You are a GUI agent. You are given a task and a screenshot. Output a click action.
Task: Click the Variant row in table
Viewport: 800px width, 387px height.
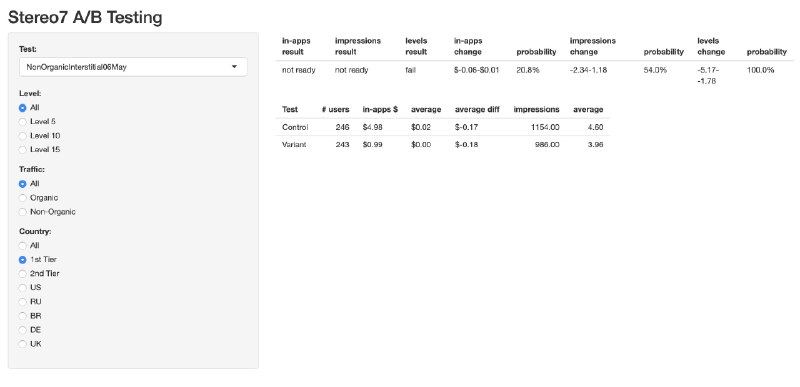443,145
